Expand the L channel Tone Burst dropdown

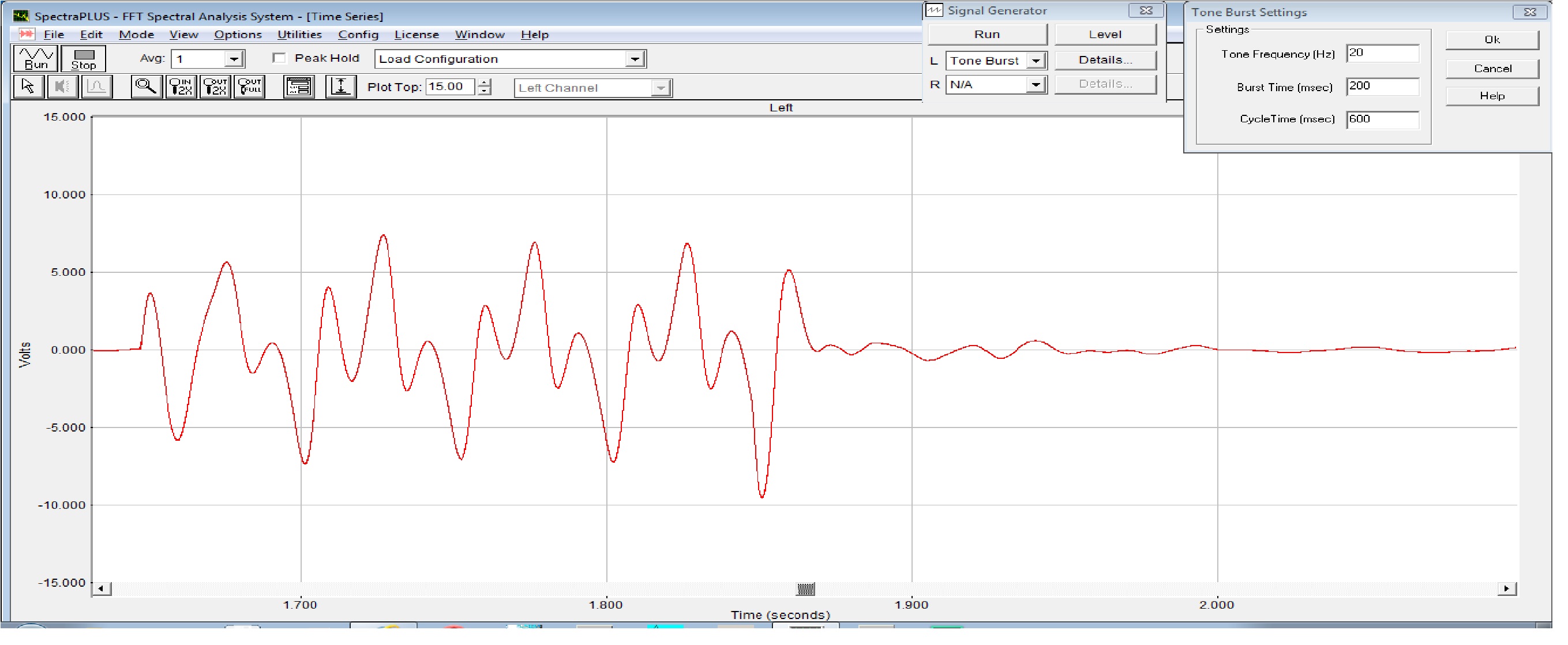pos(1036,61)
